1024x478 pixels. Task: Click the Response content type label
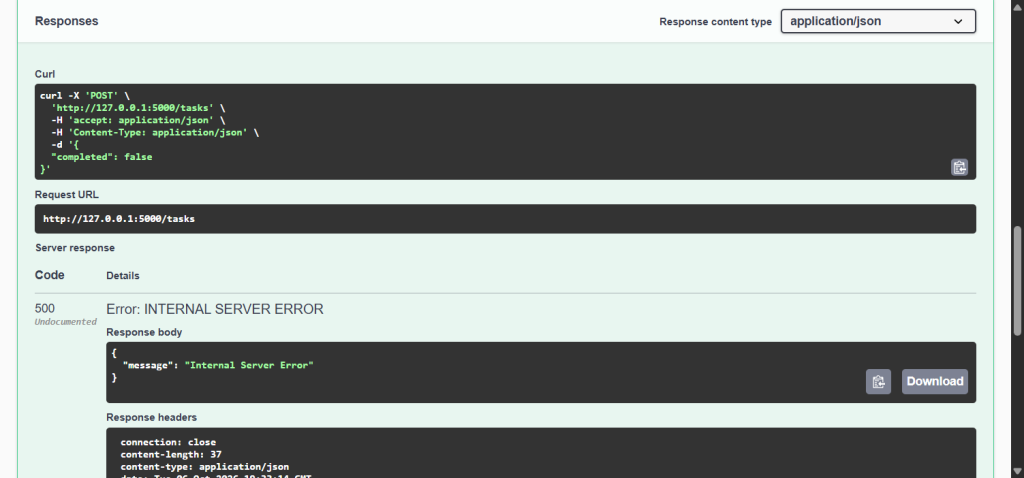click(x=715, y=22)
